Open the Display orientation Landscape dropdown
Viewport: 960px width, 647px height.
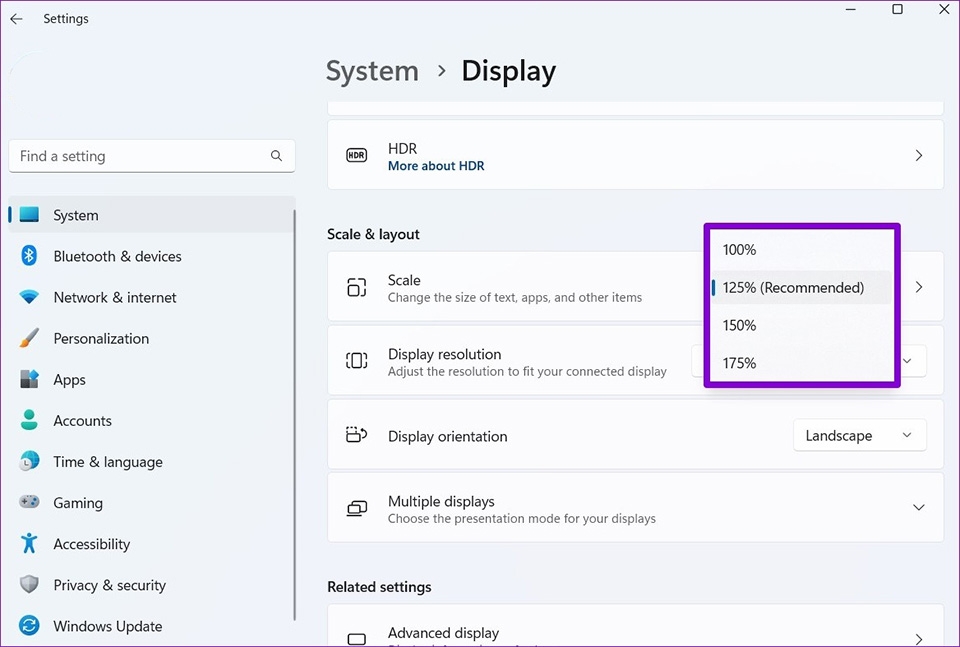coord(859,435)
